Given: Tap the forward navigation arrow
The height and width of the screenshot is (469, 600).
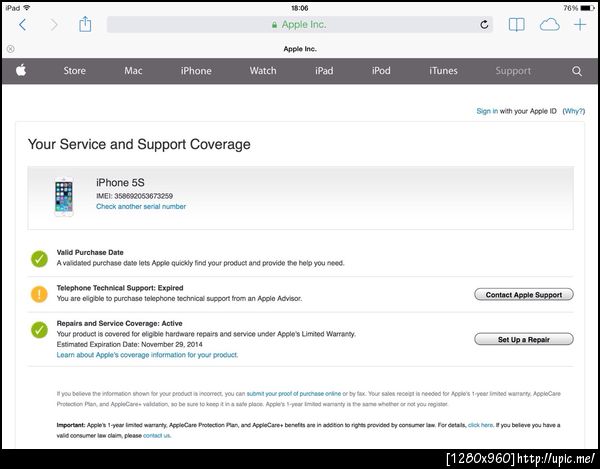Looking at the screenshot, I should coord(54,25).
